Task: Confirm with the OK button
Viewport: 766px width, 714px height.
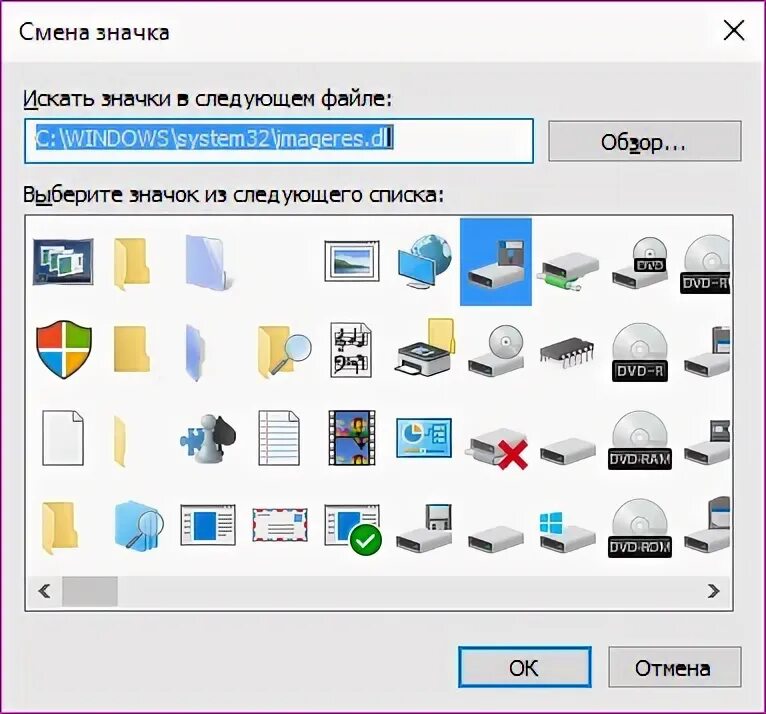Action: click(525, 668)
